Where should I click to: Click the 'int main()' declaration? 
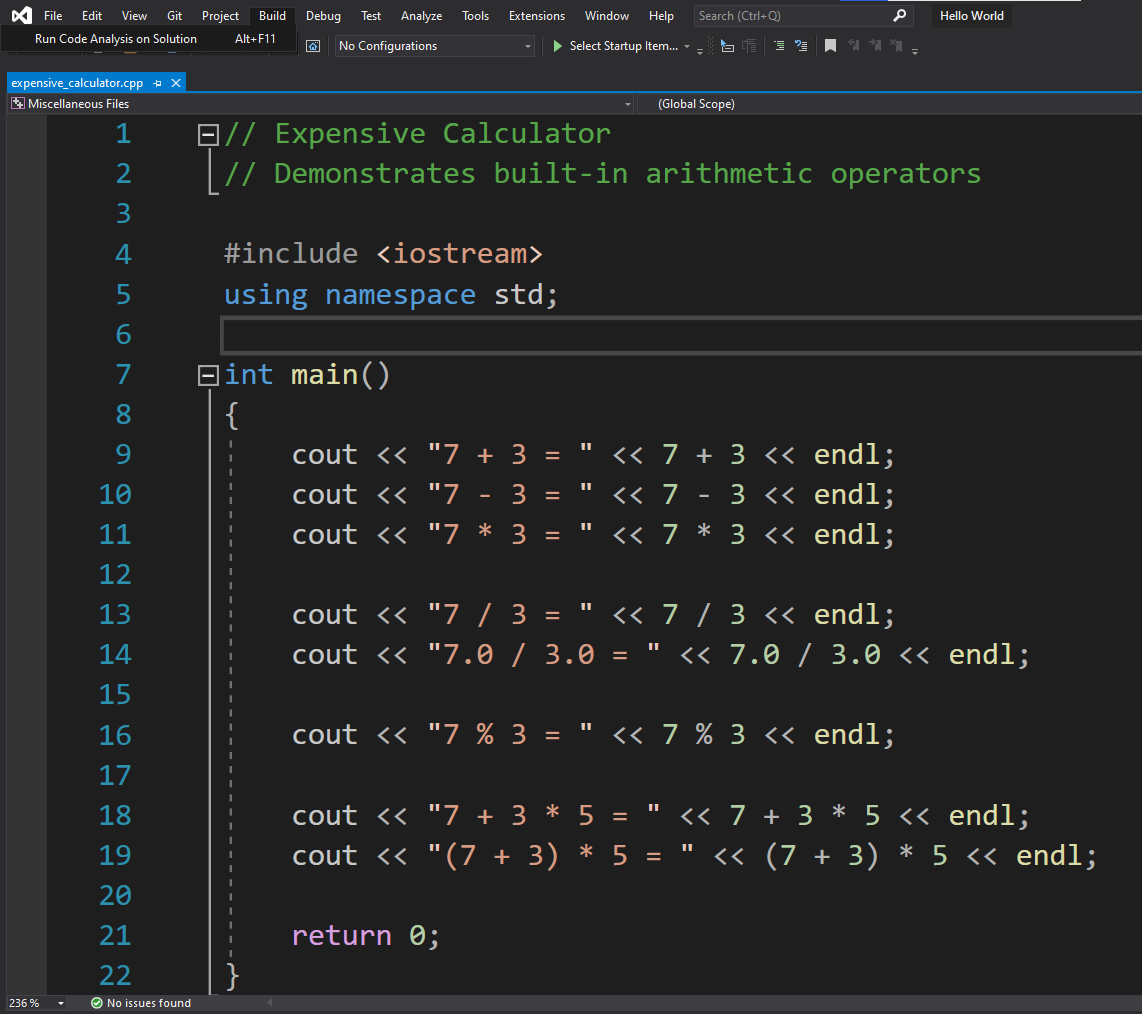pos(307,375)
